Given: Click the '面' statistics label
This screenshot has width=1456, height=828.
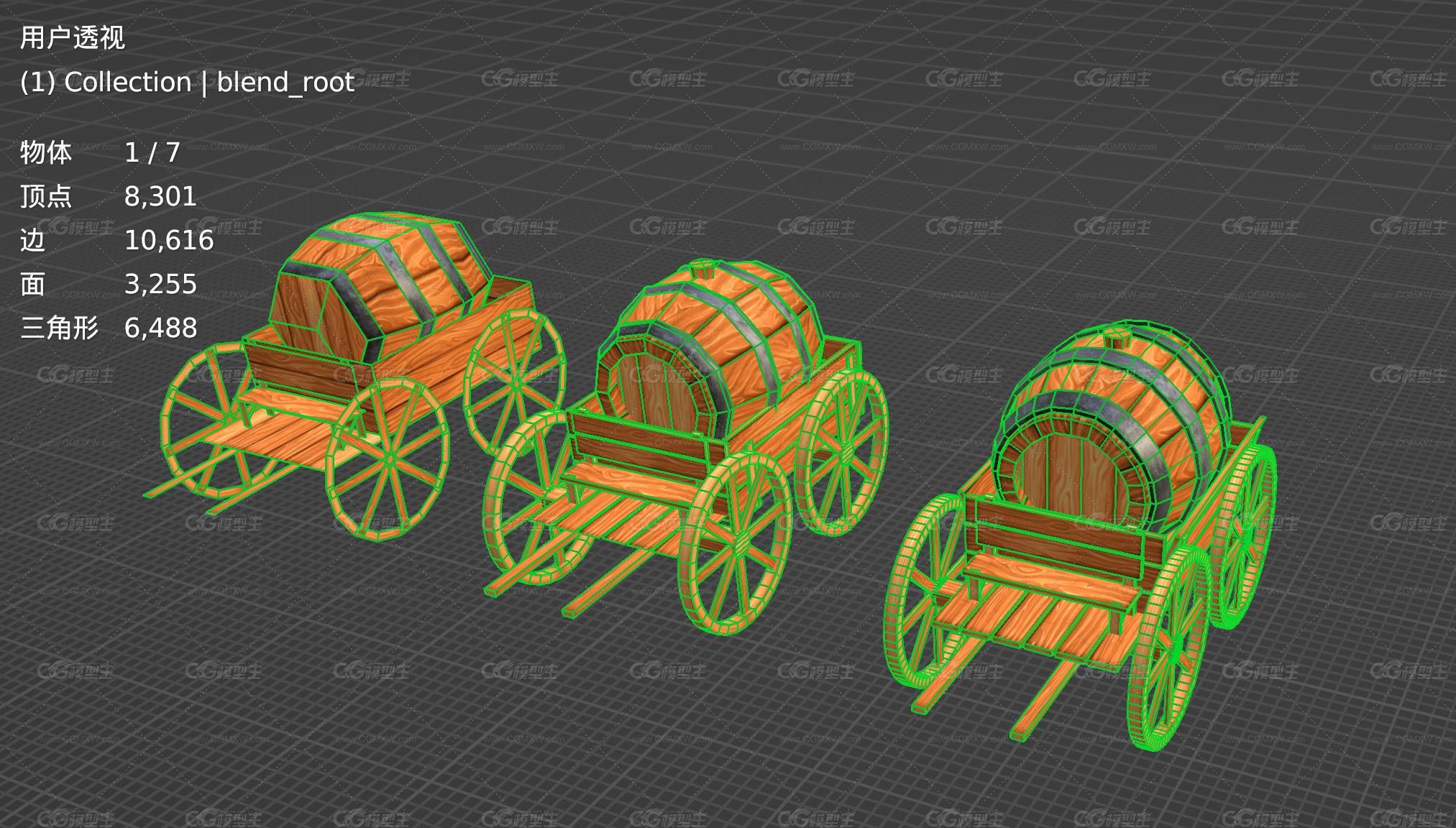Looking at the screenshot, I should click(32, 284).
